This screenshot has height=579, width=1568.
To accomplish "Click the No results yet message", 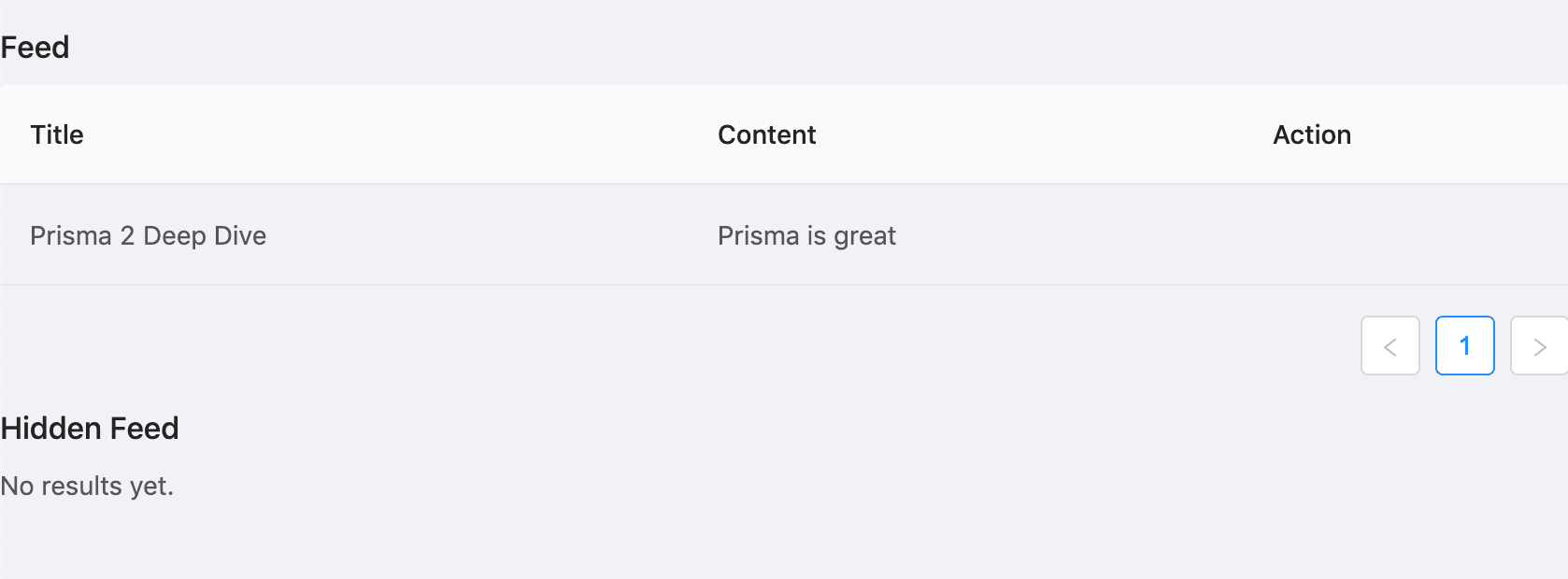I will 87,486.
